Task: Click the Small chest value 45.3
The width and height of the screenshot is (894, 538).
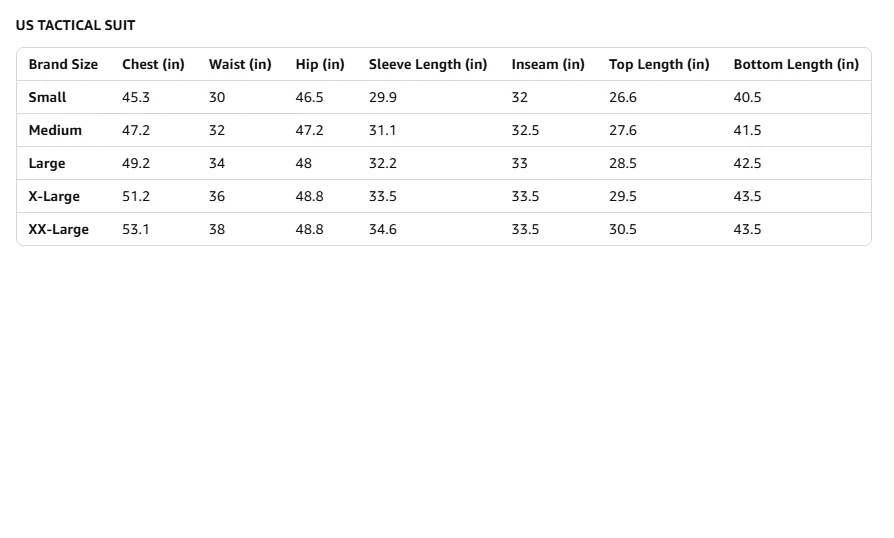Action: click(x=136, y=97)
